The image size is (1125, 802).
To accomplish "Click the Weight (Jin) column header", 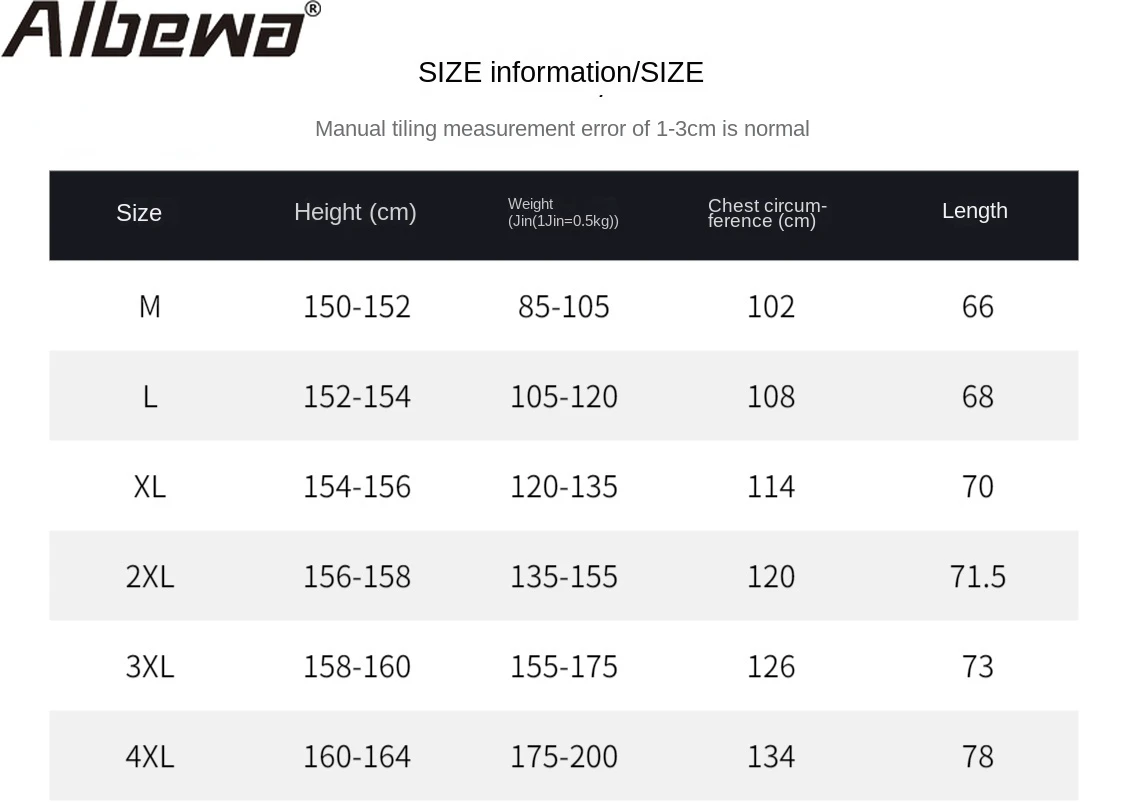I will (563, 212).
